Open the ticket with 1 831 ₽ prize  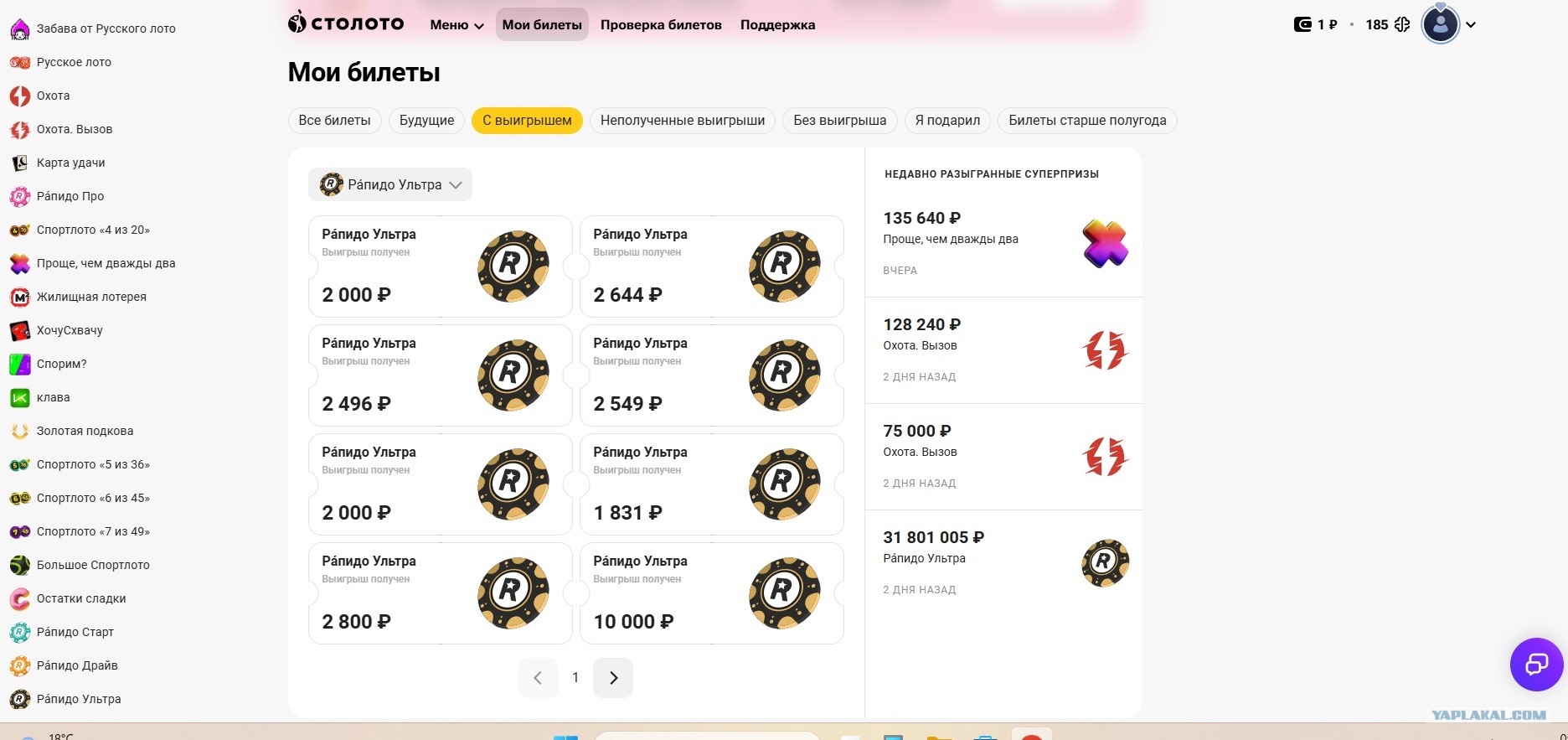pyautogui.click(x=712, y=484)
